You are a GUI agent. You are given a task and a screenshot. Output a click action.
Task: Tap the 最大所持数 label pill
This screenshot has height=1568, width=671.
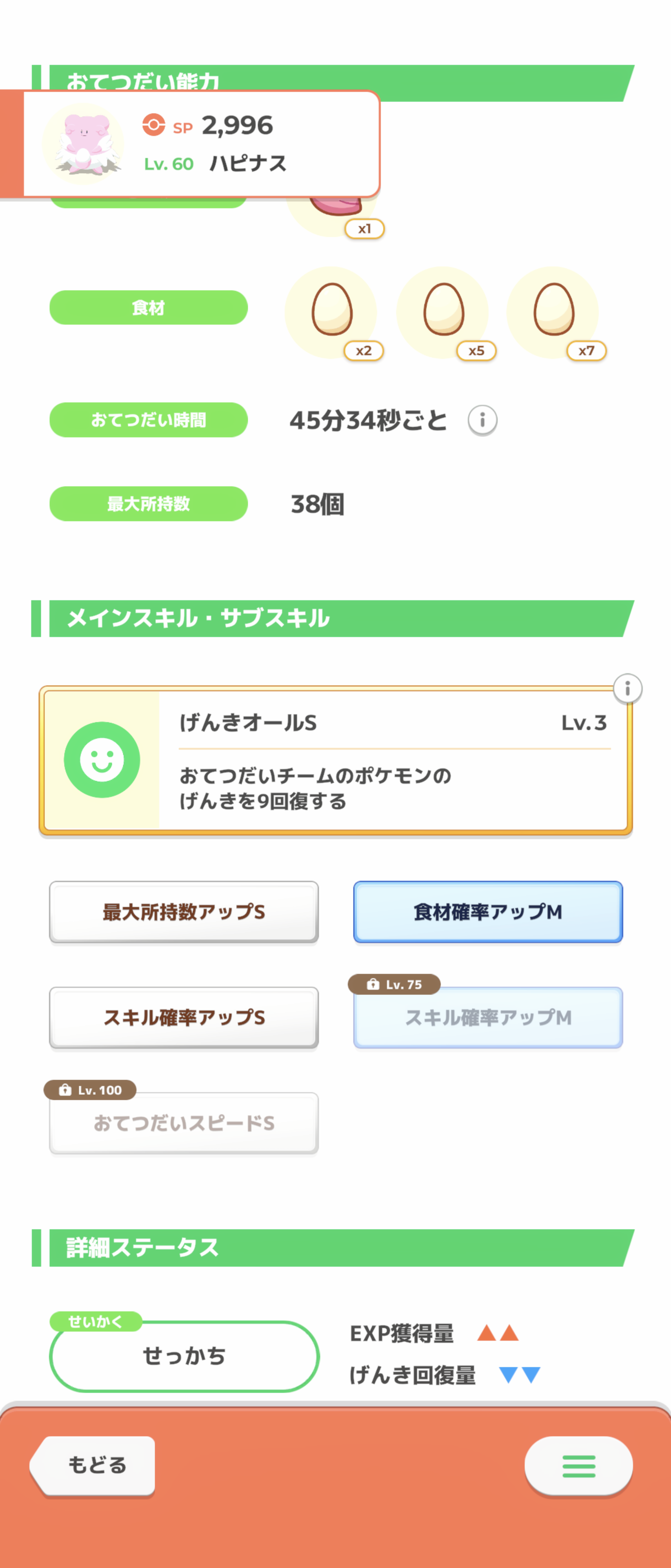pos(149,503)
